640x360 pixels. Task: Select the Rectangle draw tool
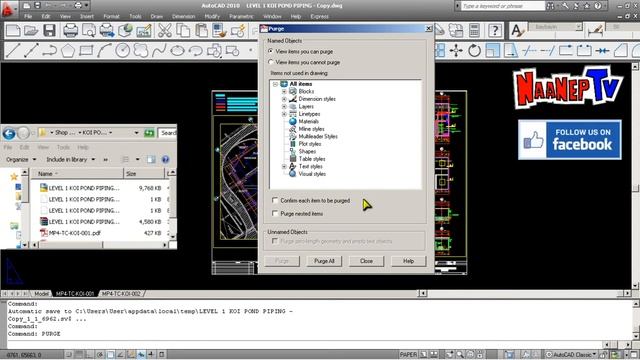pyautogui.click(x=86, y=51)
